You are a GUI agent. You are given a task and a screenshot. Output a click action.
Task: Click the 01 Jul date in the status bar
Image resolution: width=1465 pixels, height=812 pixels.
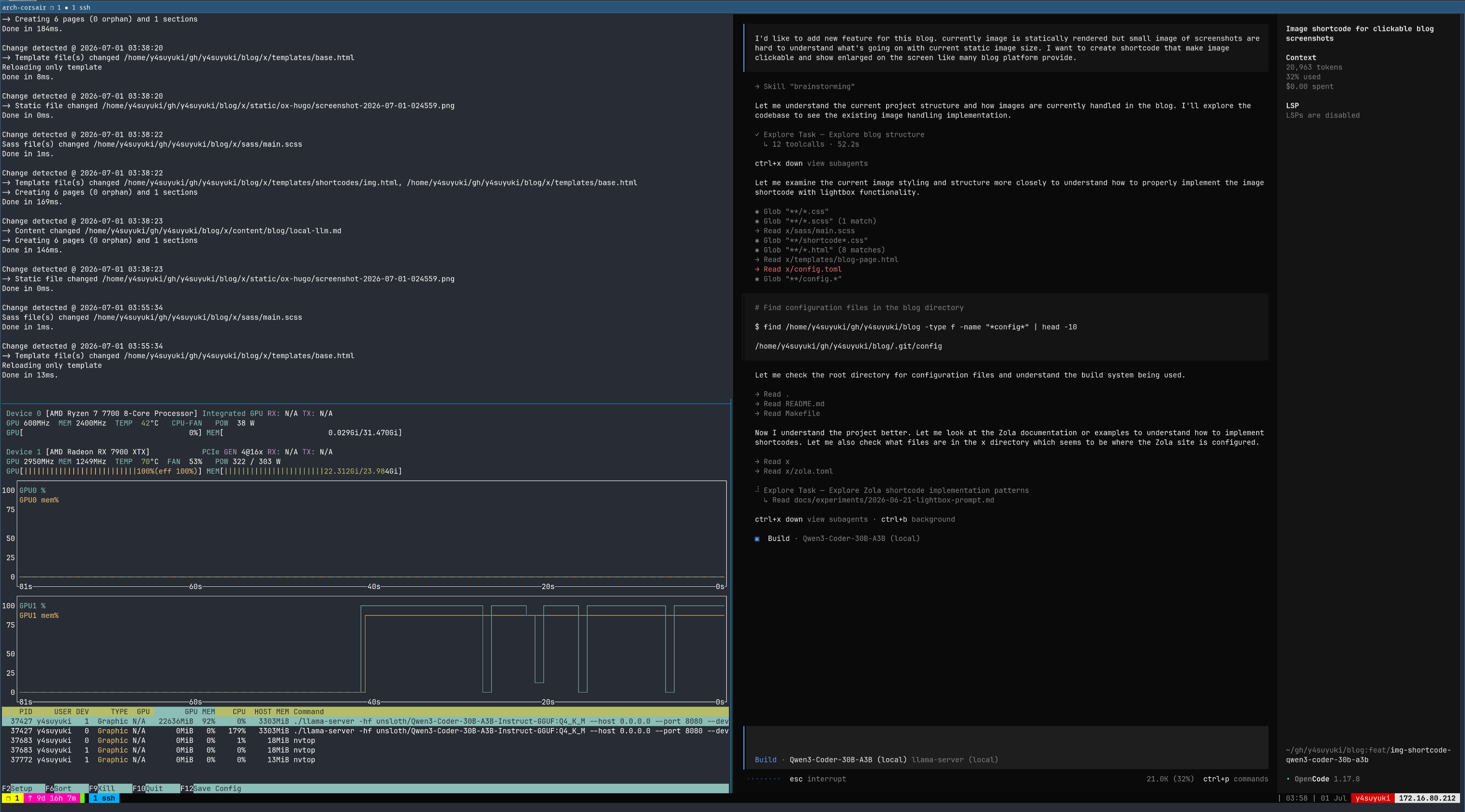pos(1333,798)
